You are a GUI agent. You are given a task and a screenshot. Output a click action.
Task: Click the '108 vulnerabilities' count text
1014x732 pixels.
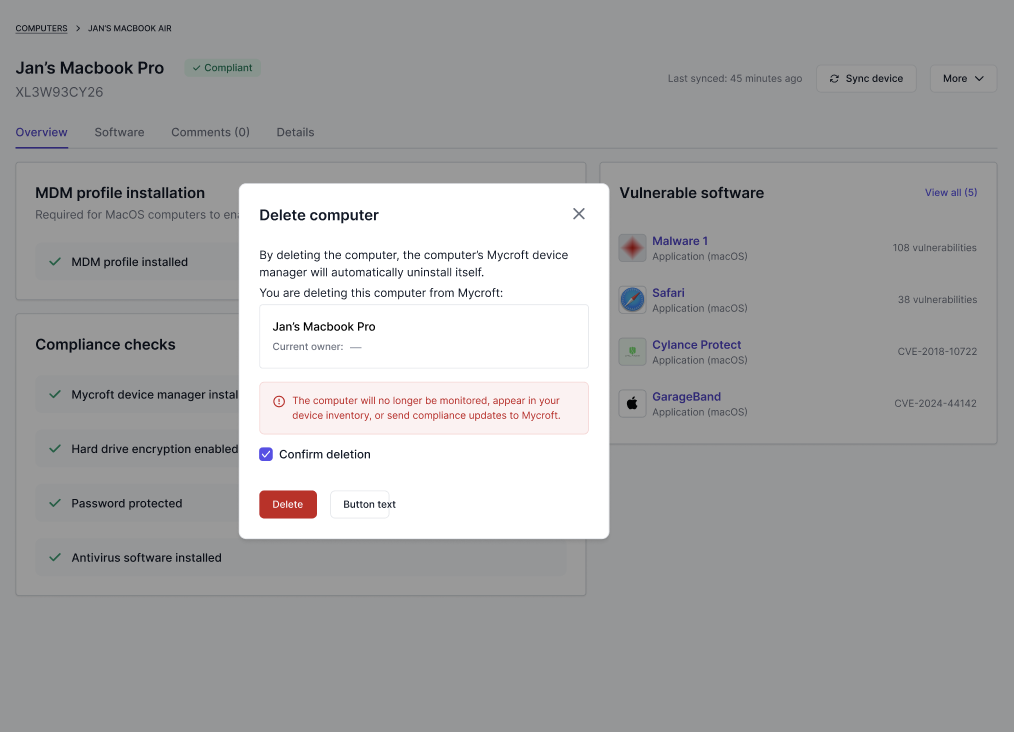934,248
